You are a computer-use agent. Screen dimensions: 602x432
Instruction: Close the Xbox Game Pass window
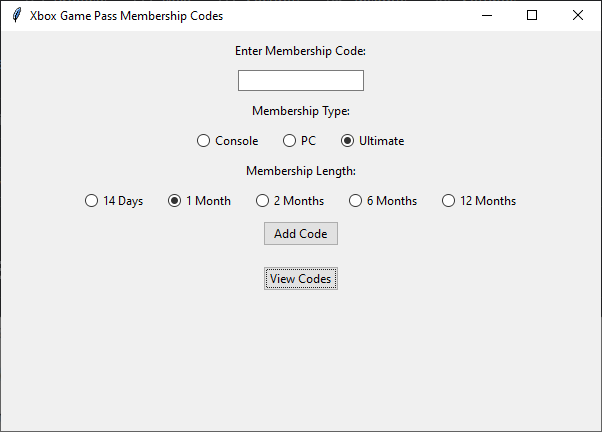[578, 16]
